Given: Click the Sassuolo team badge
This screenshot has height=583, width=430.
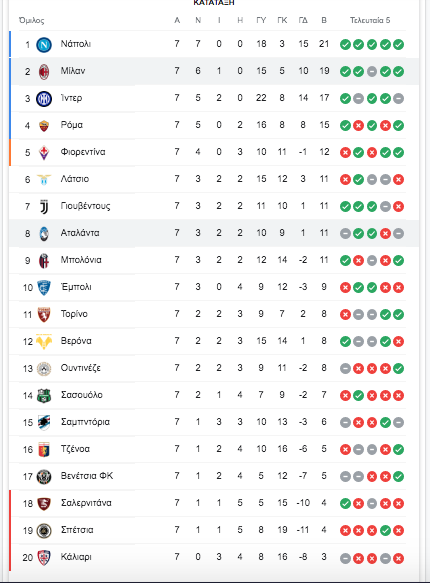Looking at the screenshot, I should click(44, 396).
